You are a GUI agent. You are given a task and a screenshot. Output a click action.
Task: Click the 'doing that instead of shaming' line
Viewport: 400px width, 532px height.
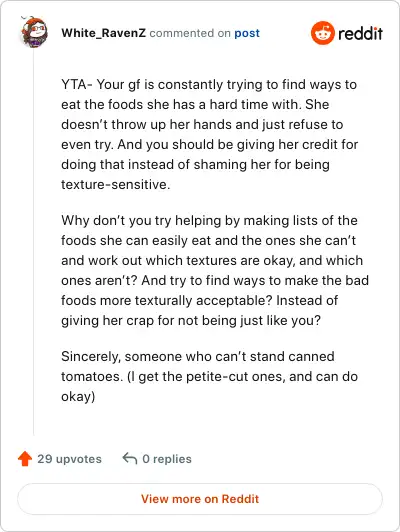pos(195,165)
